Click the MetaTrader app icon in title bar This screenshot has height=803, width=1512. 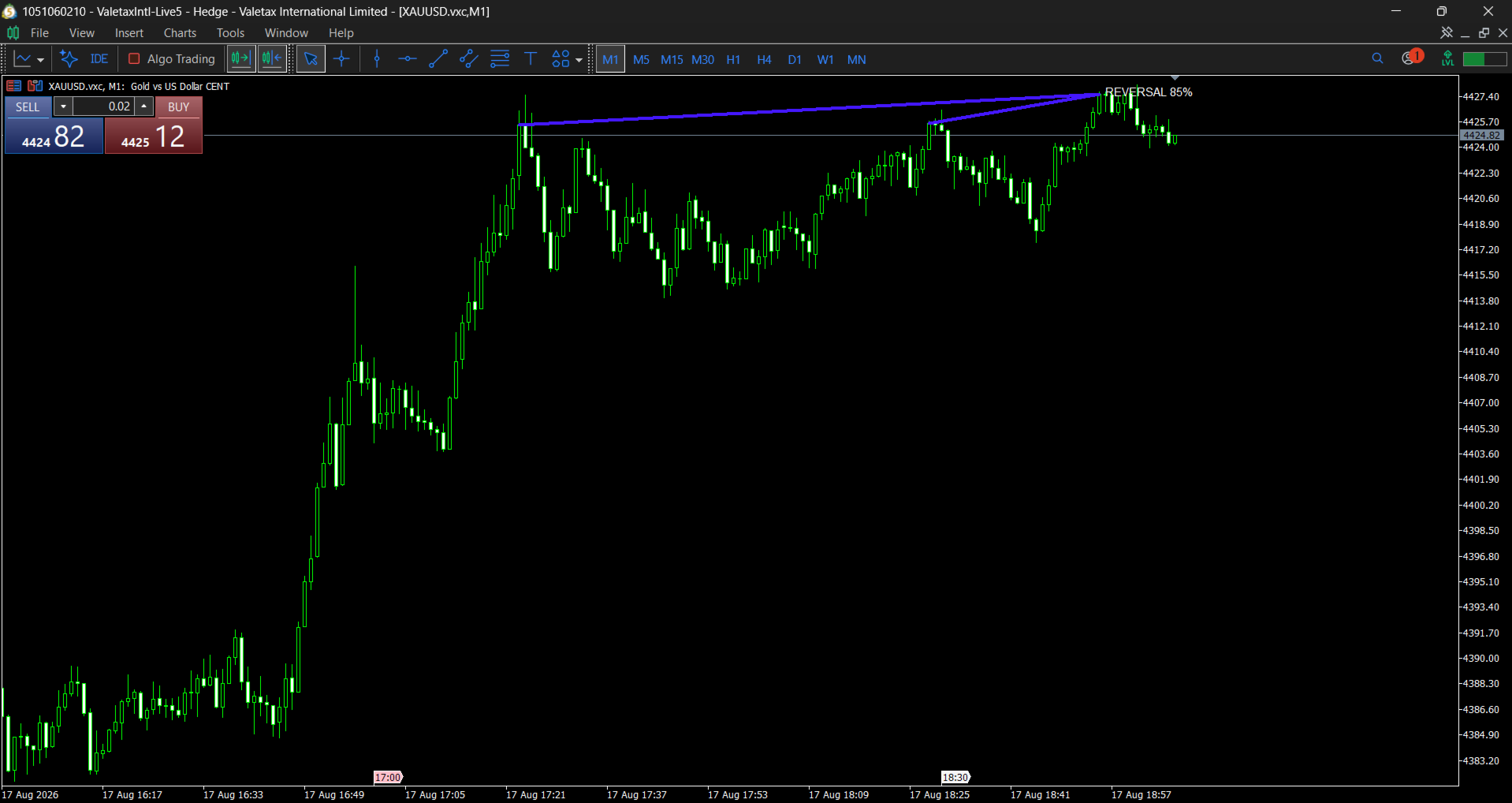click(x=9, y=11)
